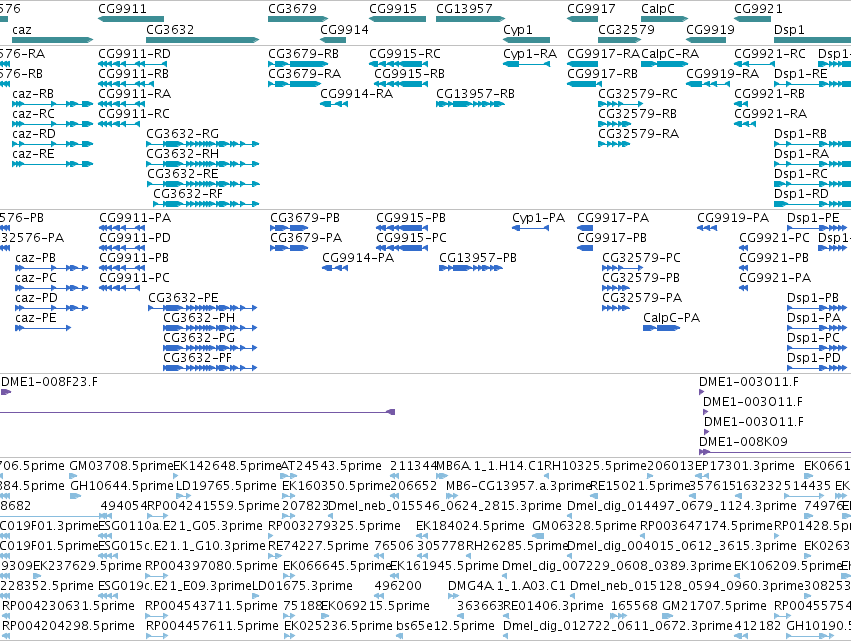This screenshot has height=641, width=851.
Task: Click transcript CG13957-RB
Action: tap(475, 93)
